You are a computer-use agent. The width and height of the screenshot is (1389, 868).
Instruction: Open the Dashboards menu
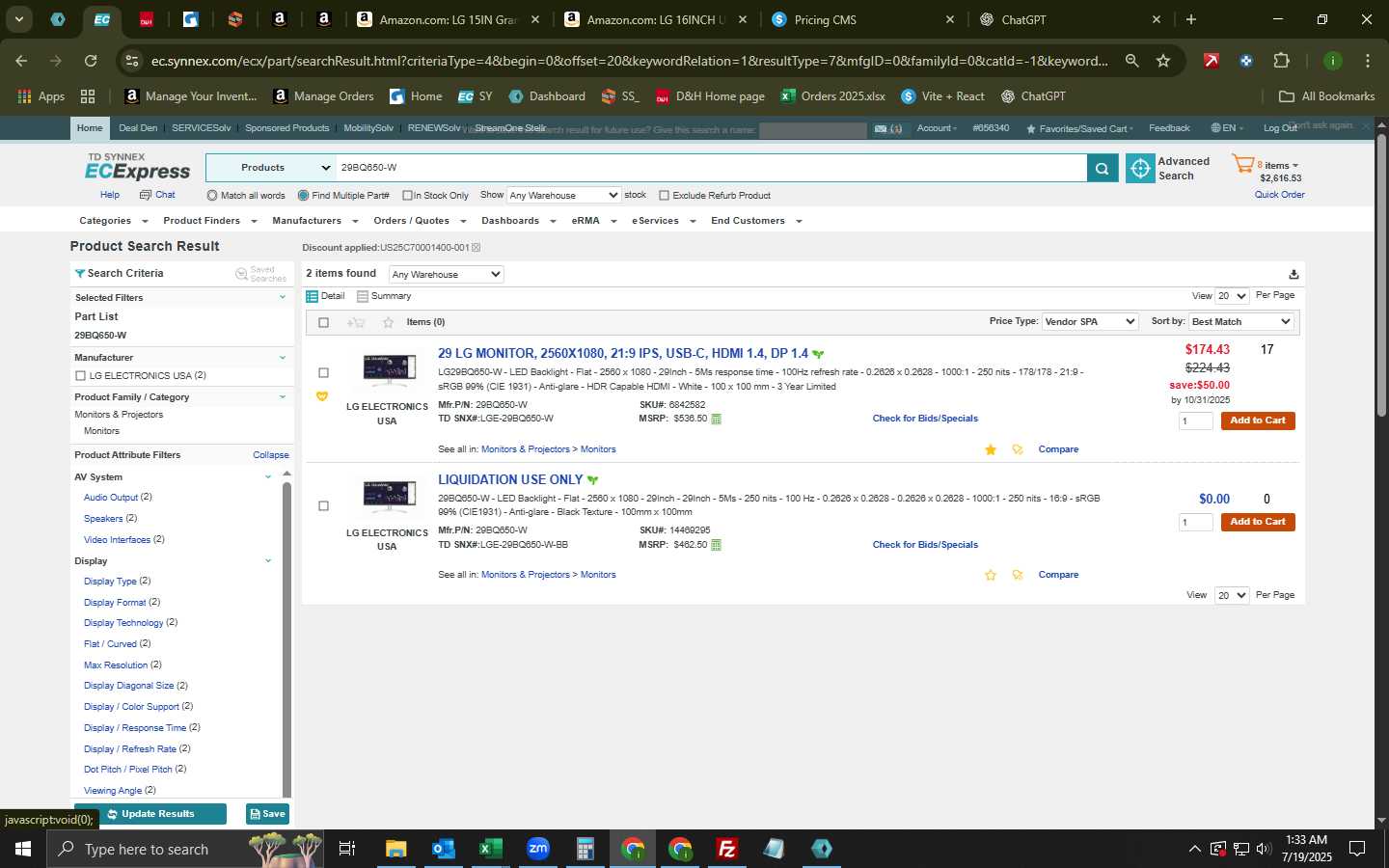tap(519, 221)
